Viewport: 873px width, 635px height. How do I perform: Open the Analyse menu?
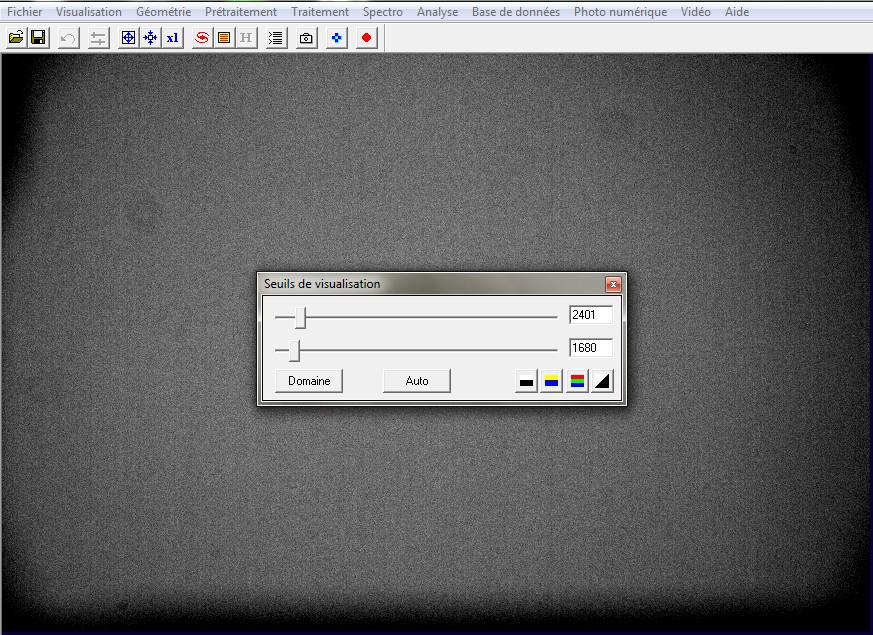click(438, 12)
